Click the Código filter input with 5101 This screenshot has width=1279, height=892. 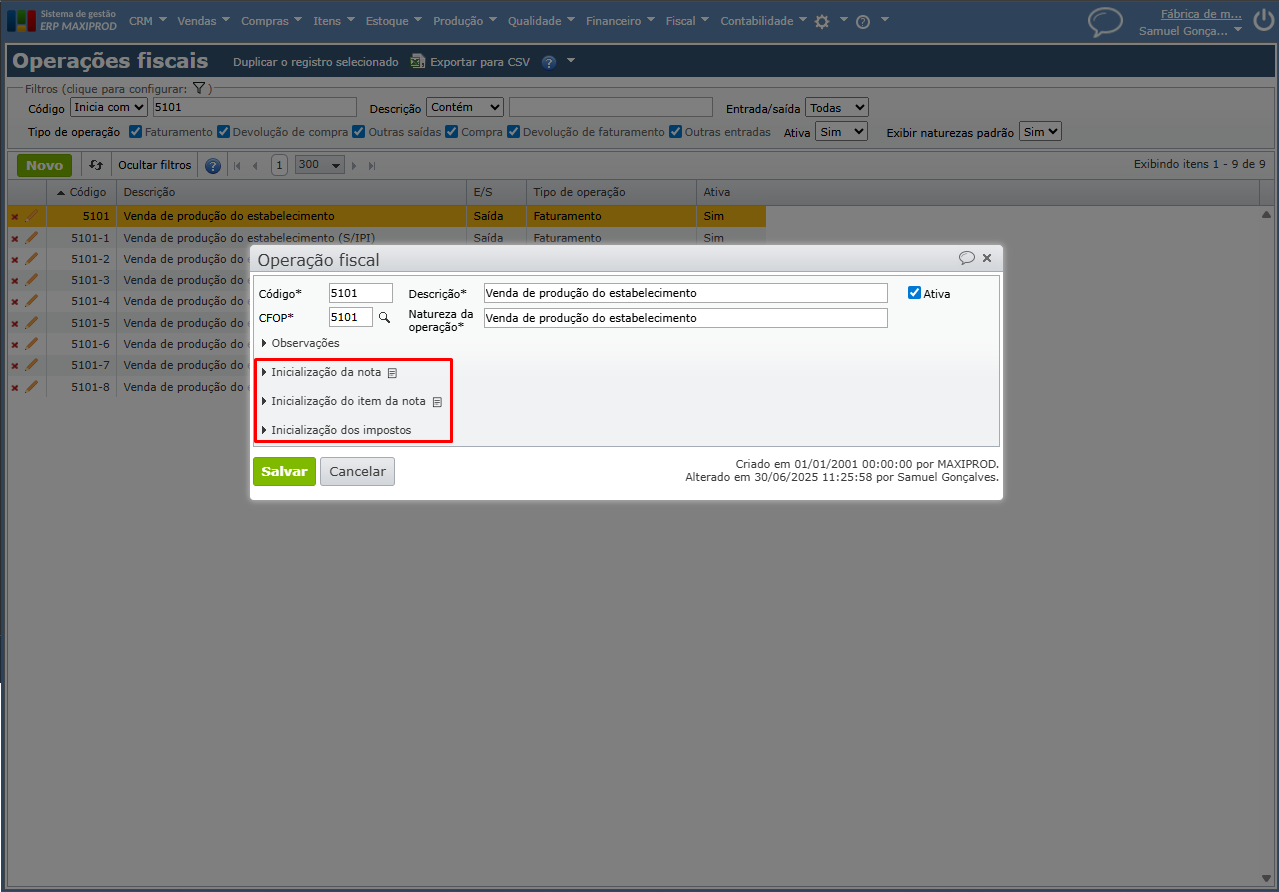pyautogui.click(x=254, y=107)
